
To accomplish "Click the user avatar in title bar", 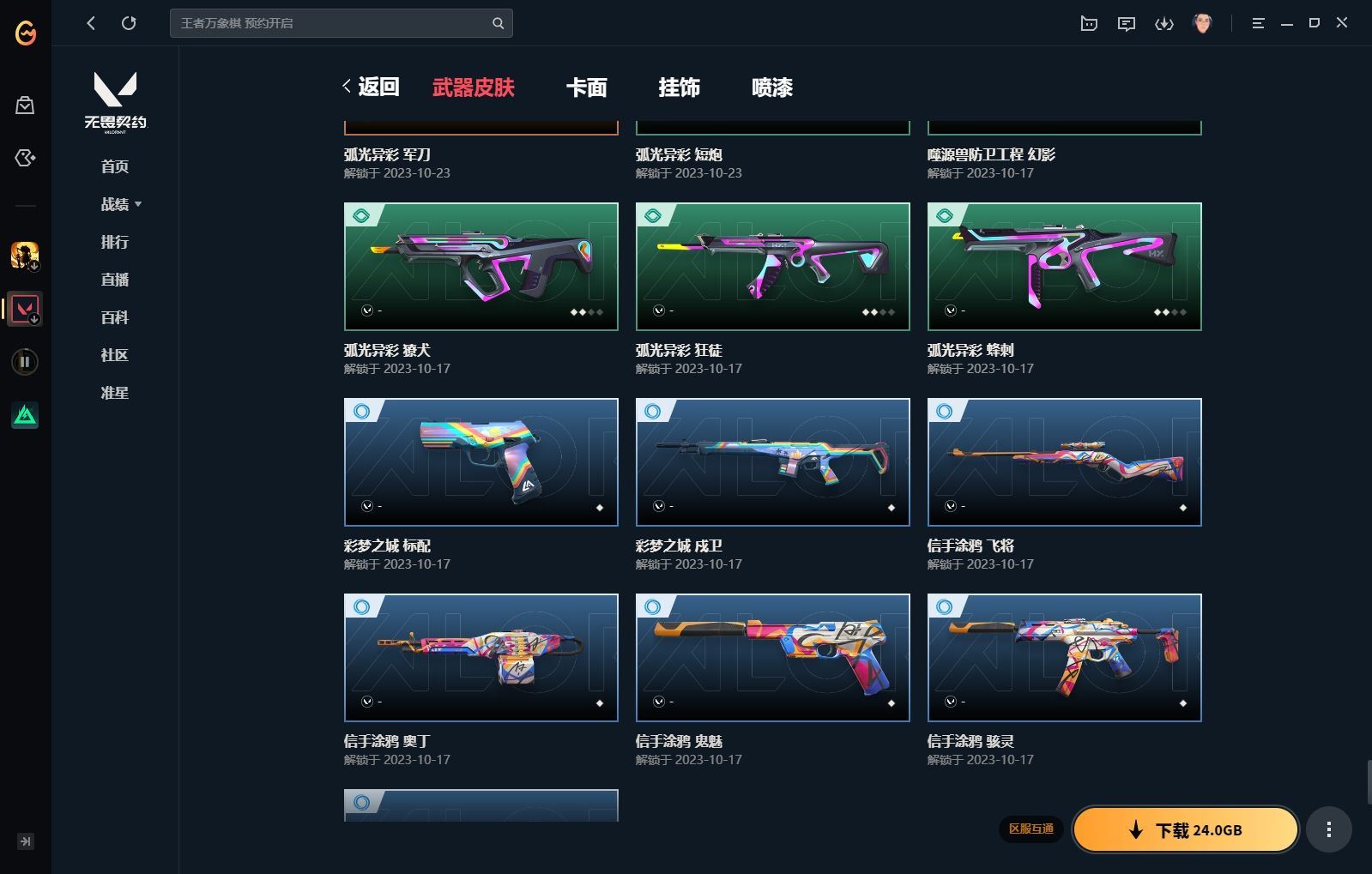I will tap(1202, 23).
